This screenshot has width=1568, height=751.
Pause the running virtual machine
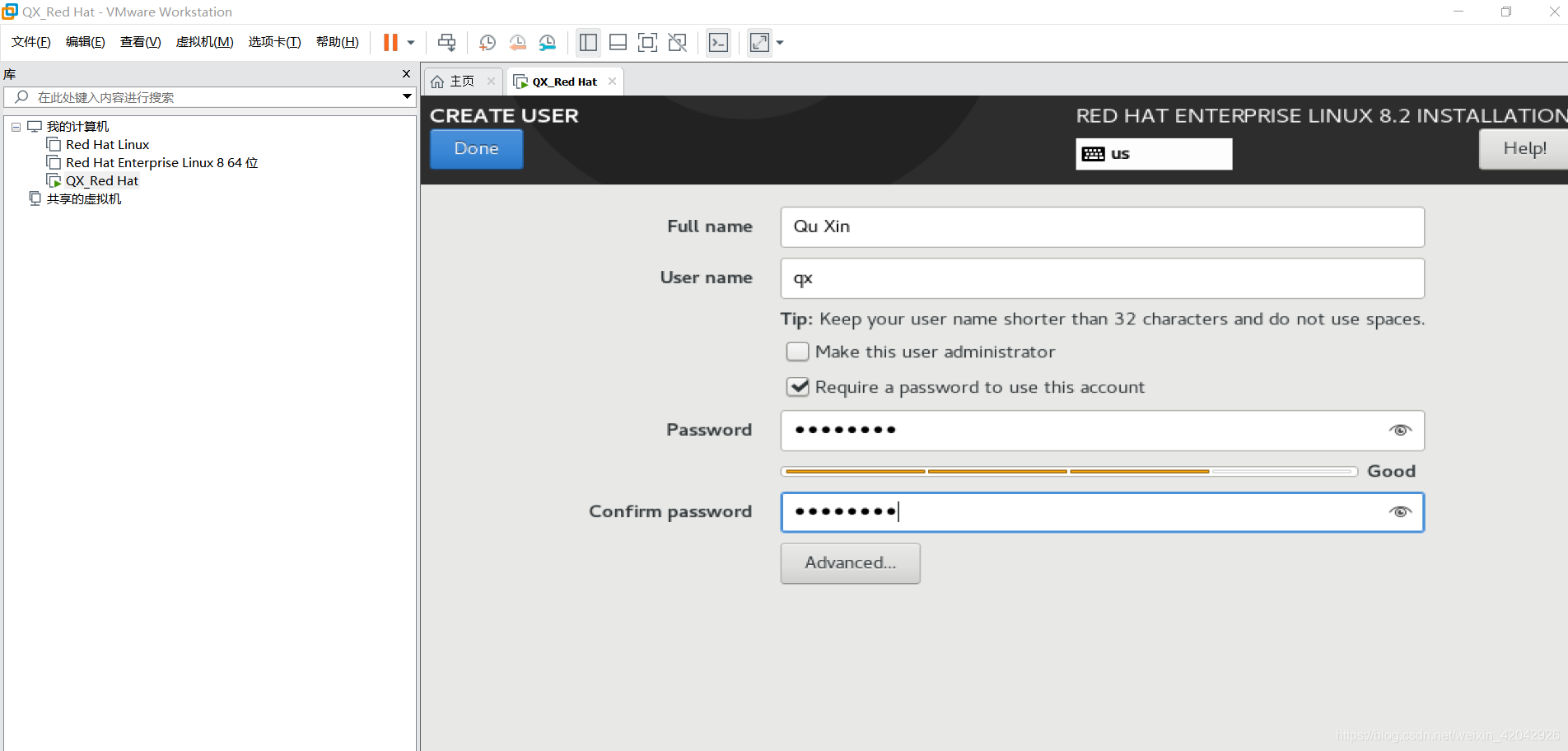pyautogui.click(x=390, y=43)
